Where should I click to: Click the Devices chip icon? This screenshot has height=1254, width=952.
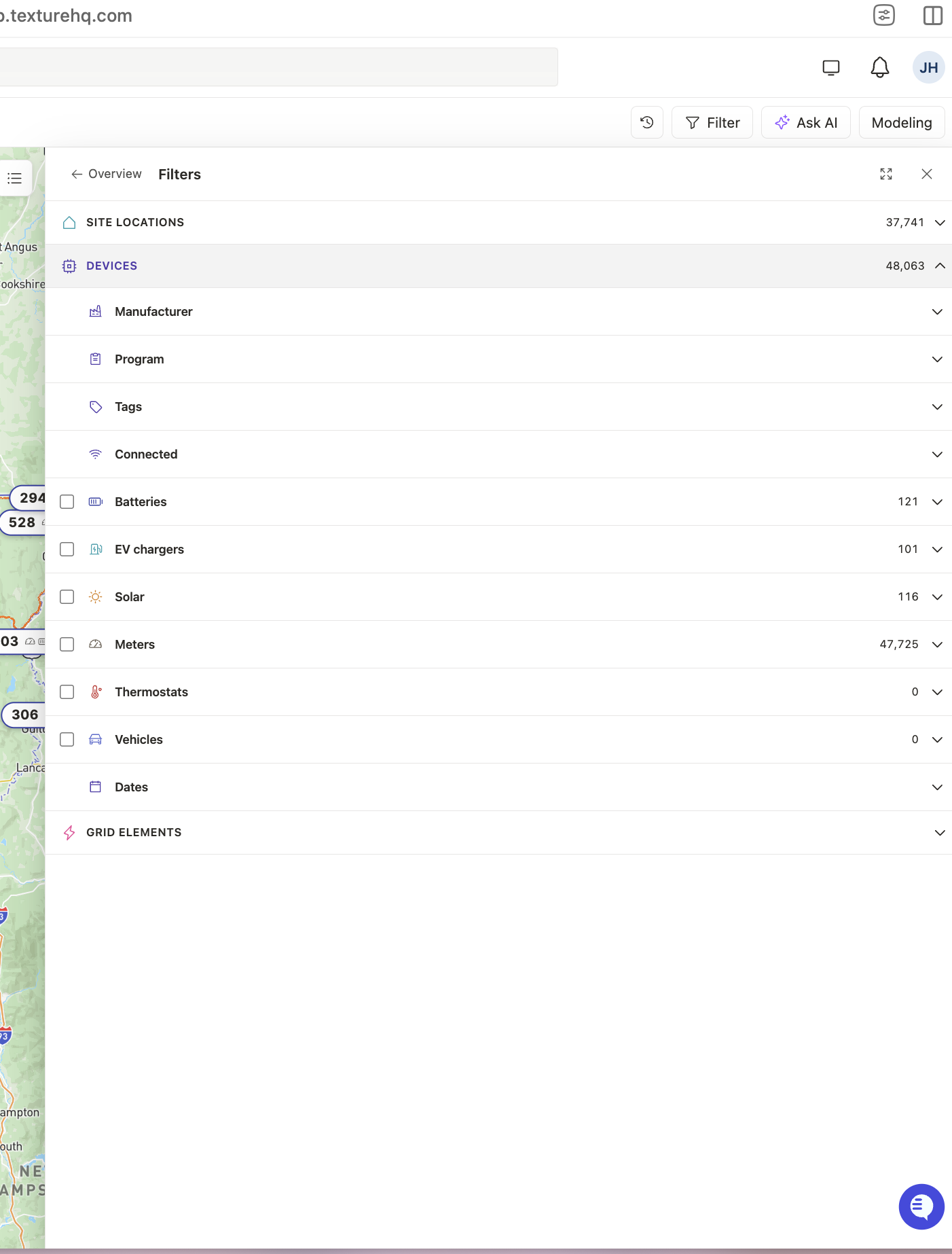click(x=69, y=266)
